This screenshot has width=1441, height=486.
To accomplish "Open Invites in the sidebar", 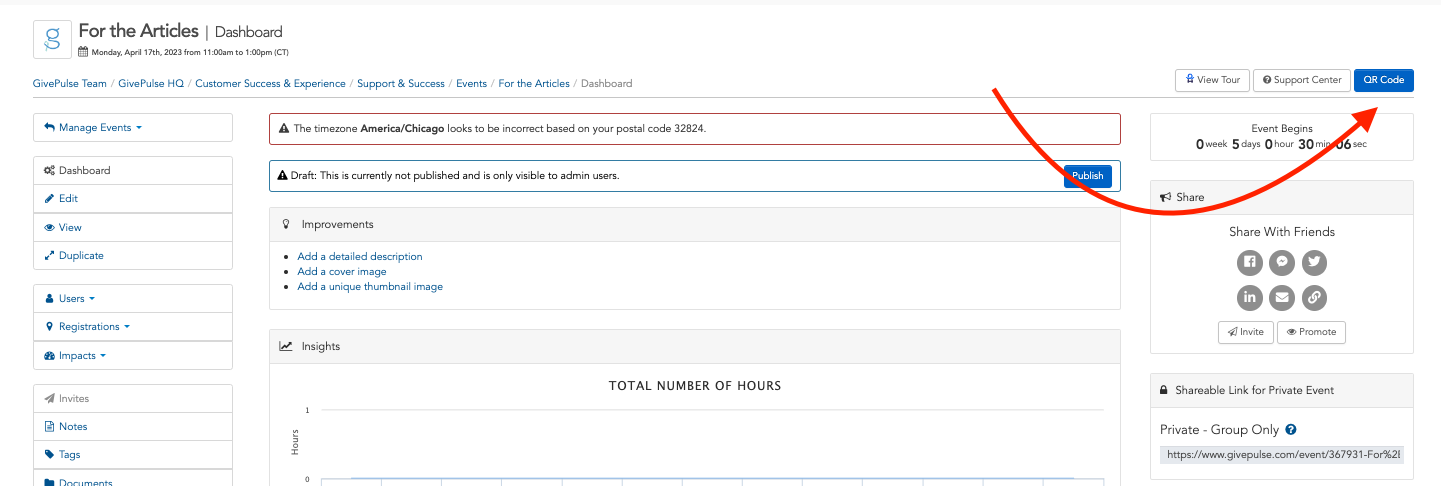I will coord(133,398).
